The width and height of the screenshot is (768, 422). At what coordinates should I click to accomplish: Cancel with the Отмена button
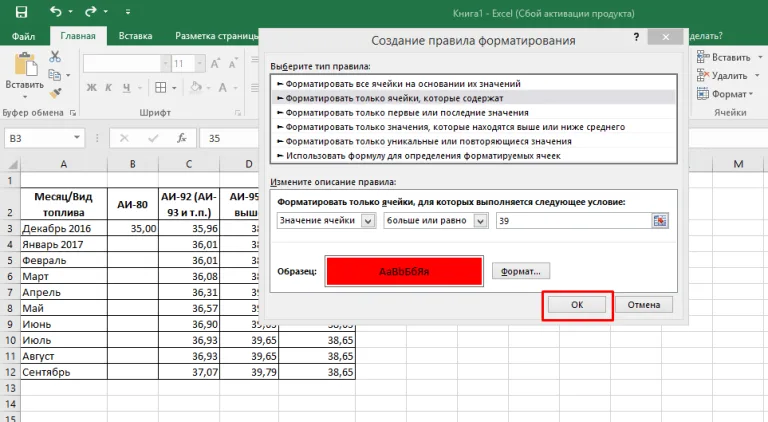click(644, 305)
